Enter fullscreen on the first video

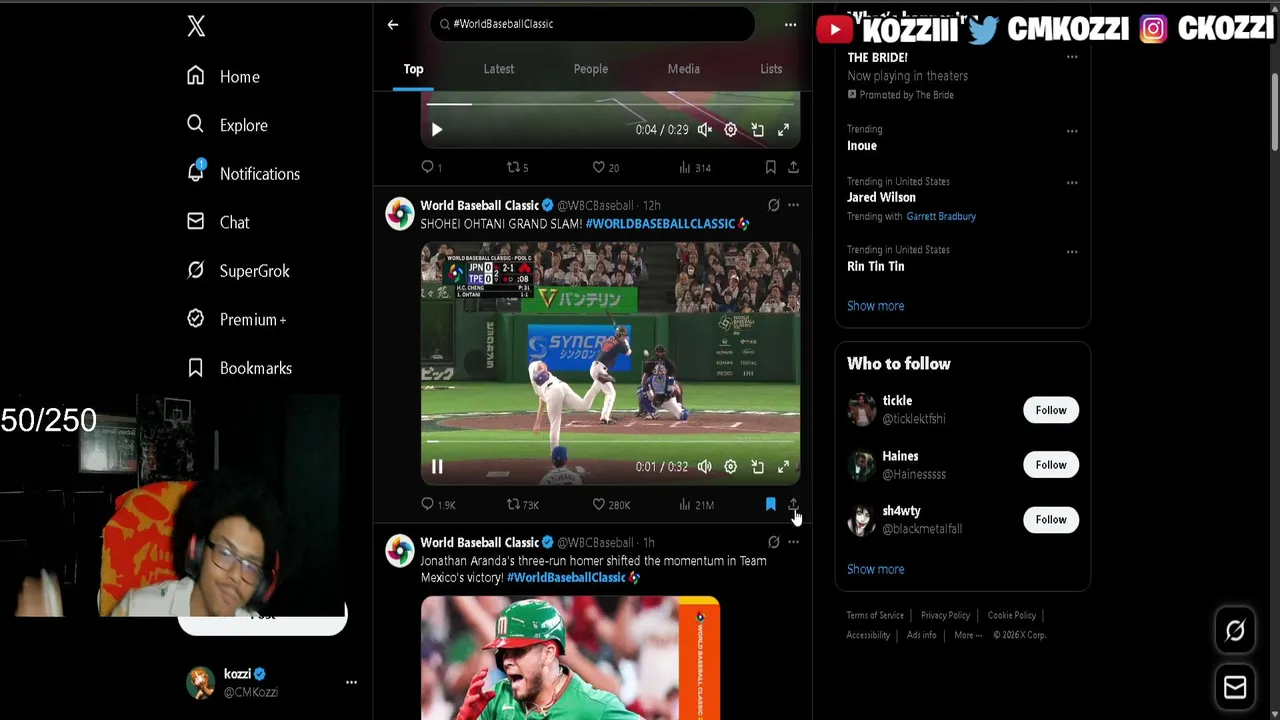coord(784,130)
